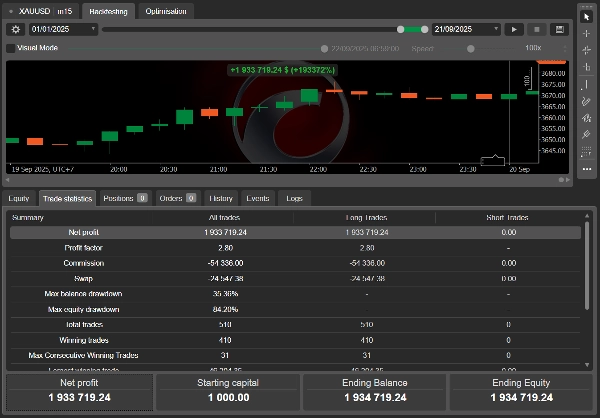Enable the Visual Mode checkbox
The height and width of the screenshot is (418, 600).
11,48
